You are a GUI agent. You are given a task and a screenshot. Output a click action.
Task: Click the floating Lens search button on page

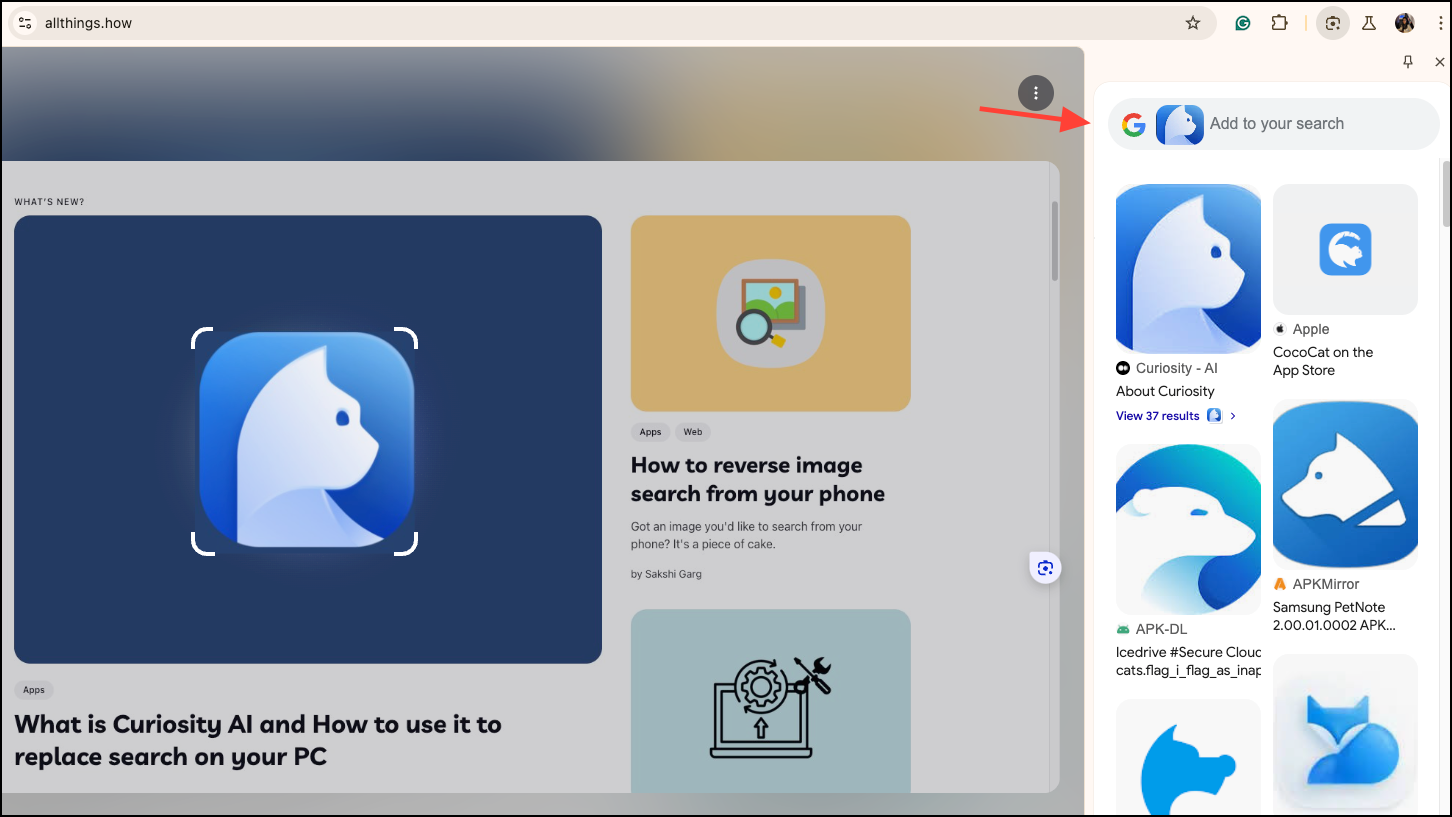[x=1045, y=568]
